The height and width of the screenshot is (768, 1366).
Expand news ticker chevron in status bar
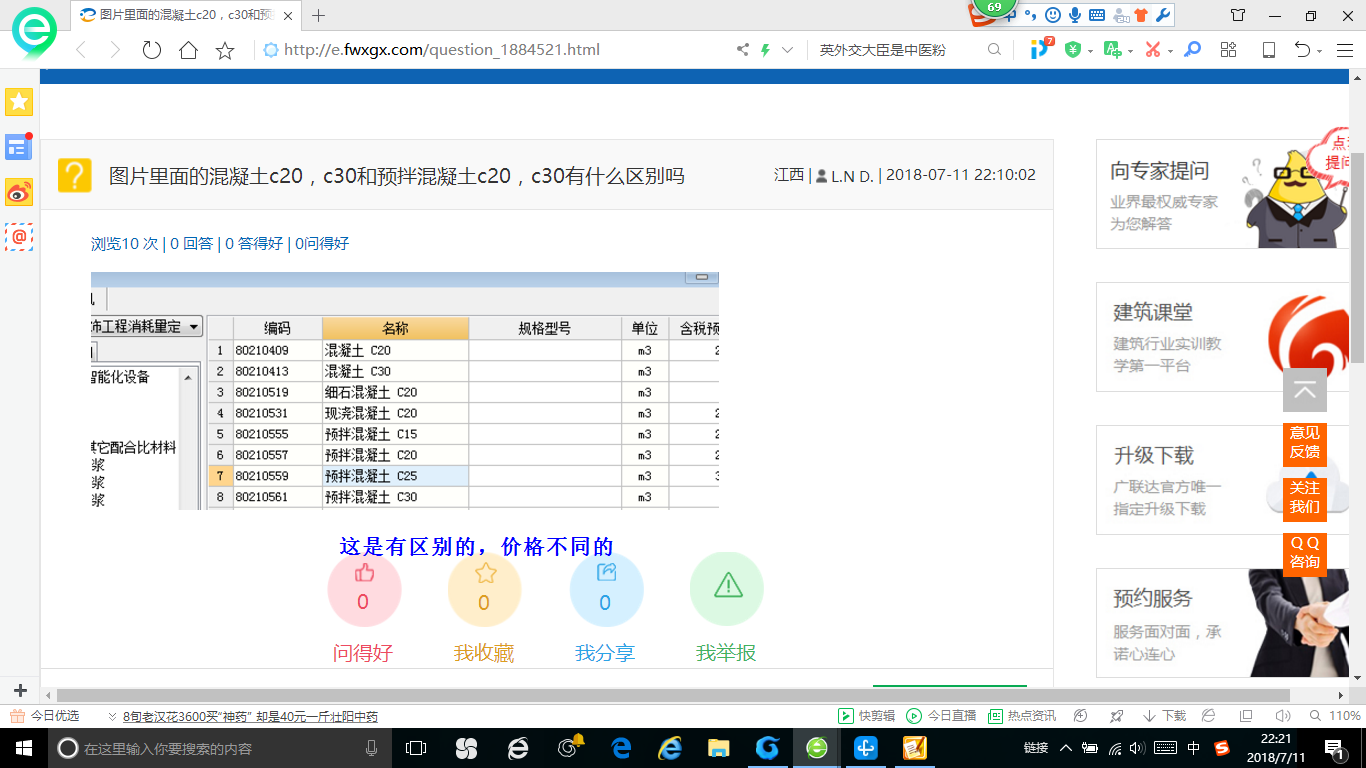click(x=112, y=716)
